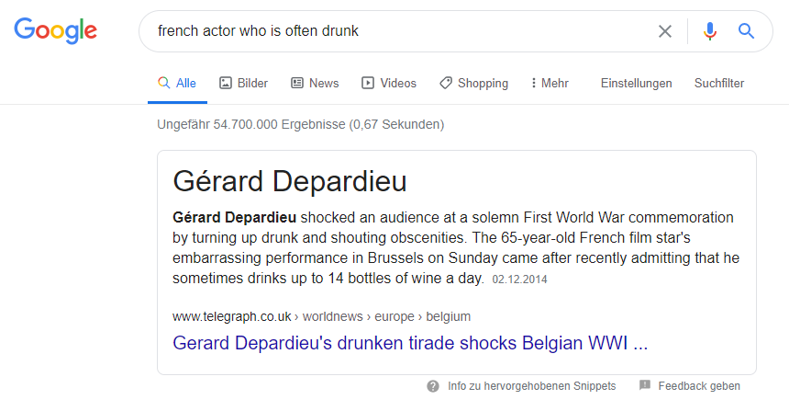Submit search using the magnifying glass icon
Viewport: 789px width, 411px height.
[x=746, y=31]
